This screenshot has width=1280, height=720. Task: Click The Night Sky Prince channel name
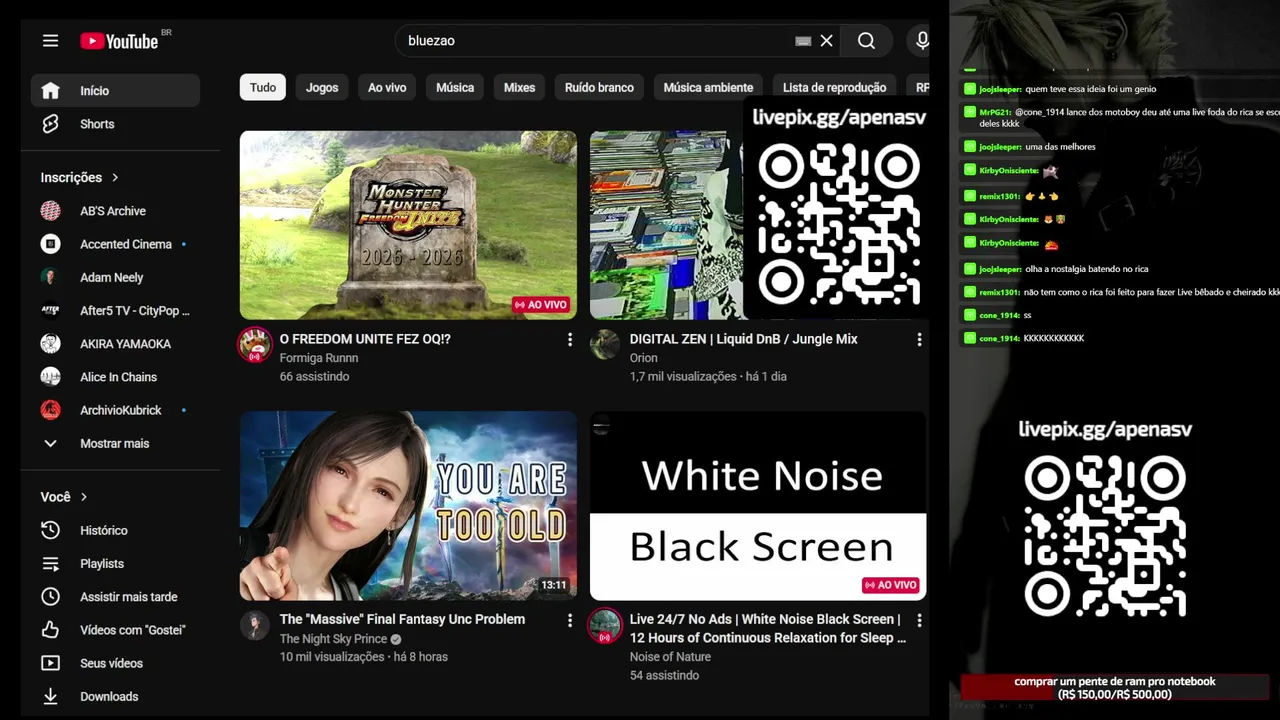click(333, 639)
